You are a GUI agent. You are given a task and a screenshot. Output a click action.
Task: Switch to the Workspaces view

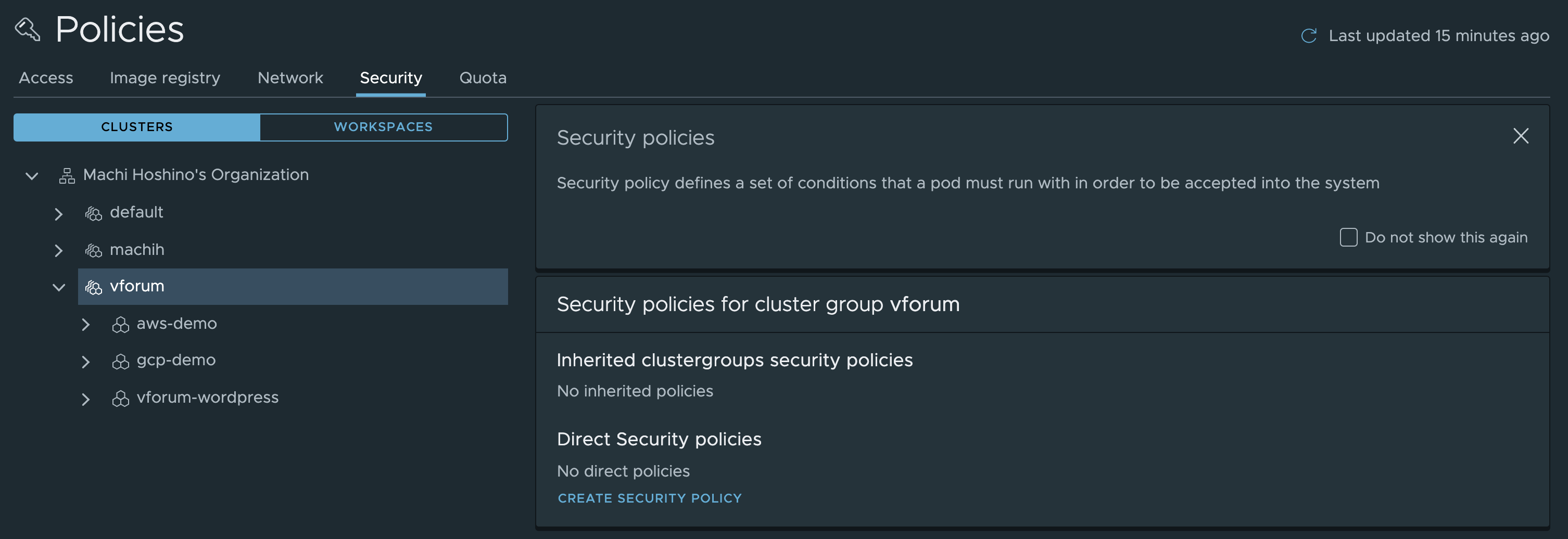(384, 127)
